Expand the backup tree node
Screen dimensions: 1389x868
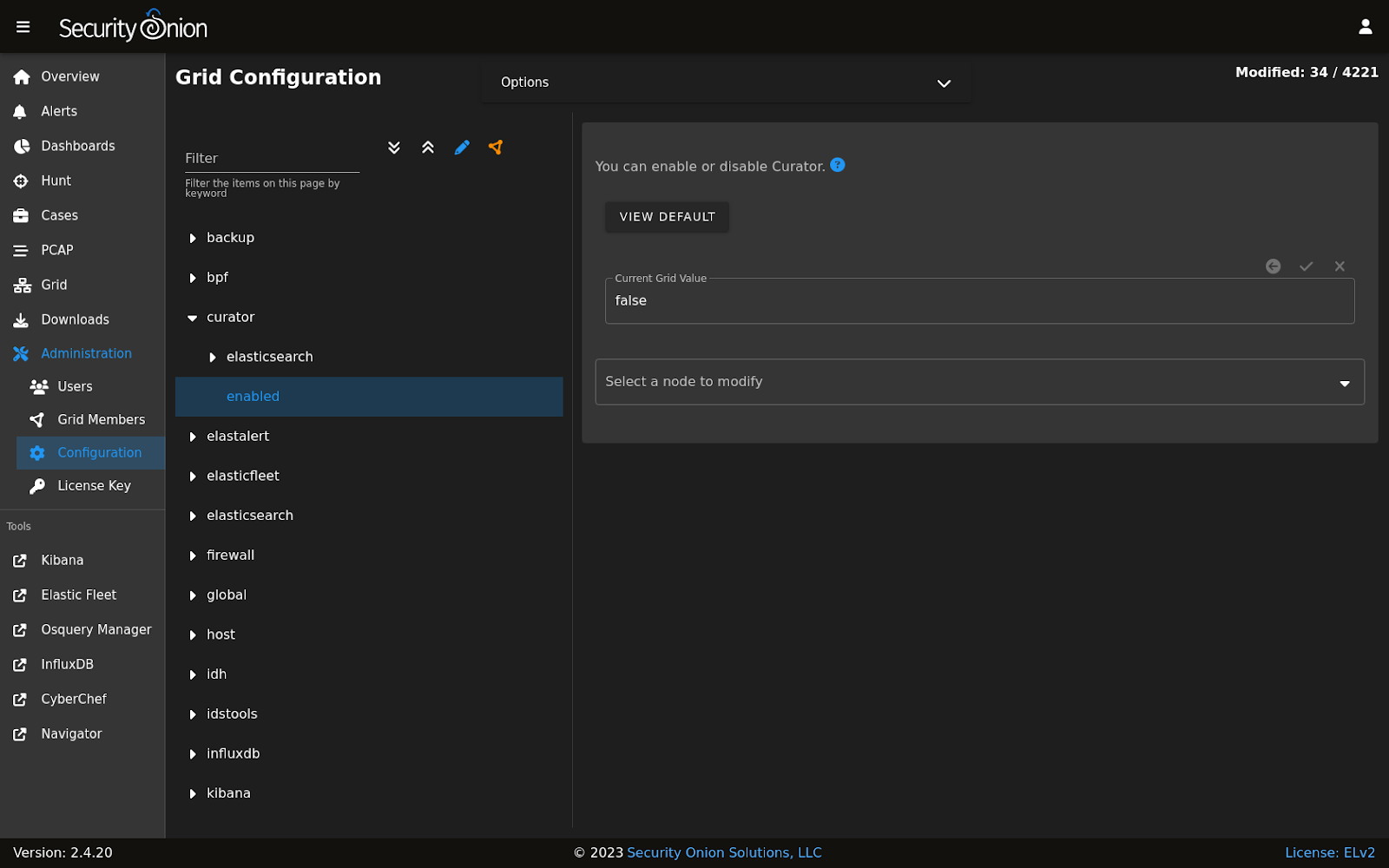193,238
